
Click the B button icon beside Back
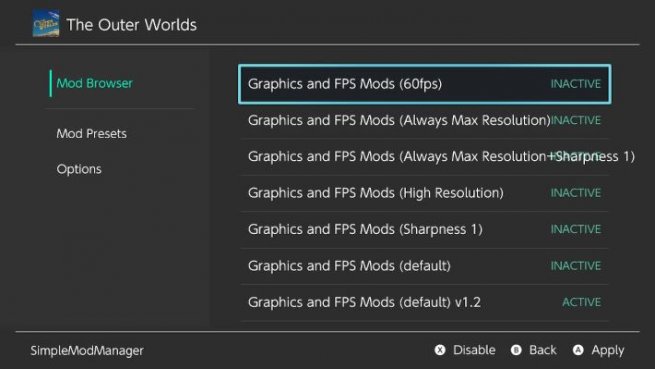(x=516, y=350)
